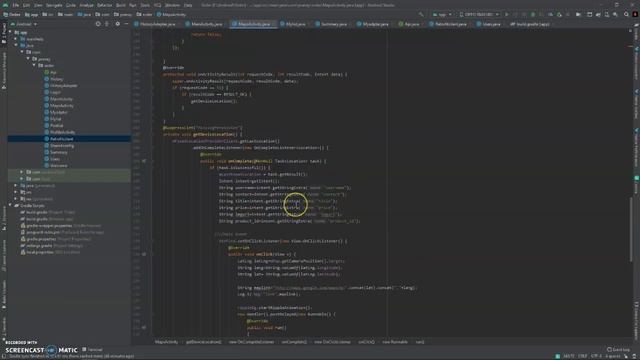Collapse the order package node

(x=34, y=65)
